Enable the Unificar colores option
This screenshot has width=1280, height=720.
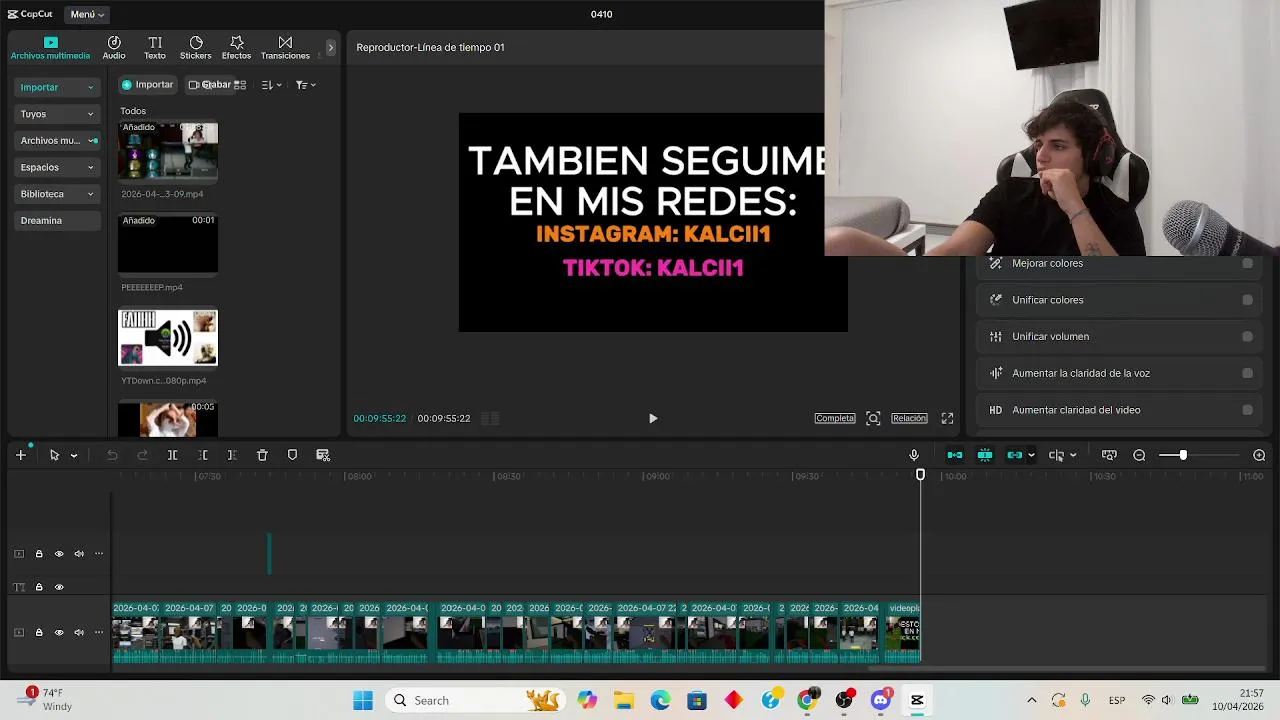1247,300
